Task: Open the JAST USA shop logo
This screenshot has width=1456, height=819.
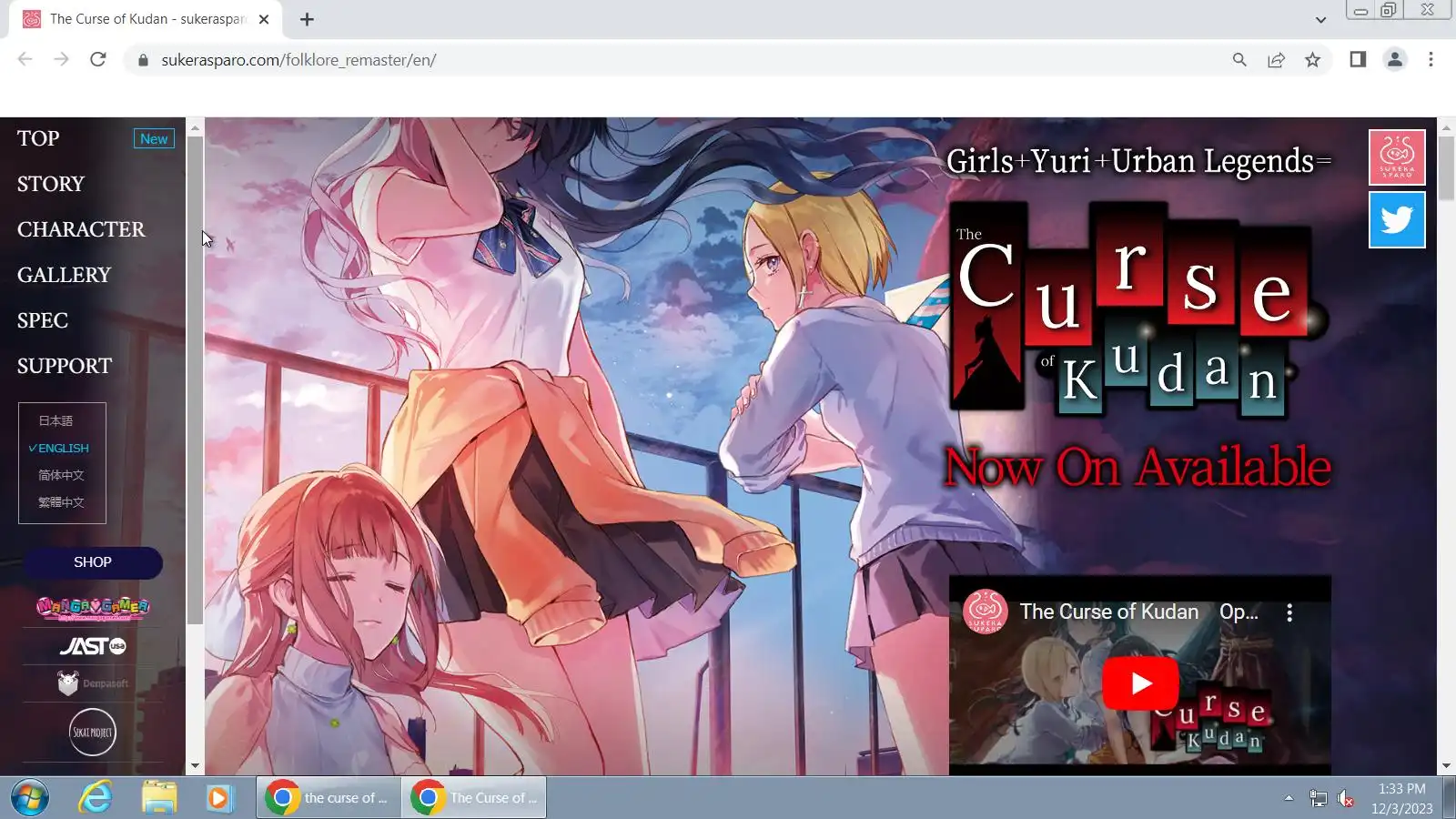Action: point(93,646)
